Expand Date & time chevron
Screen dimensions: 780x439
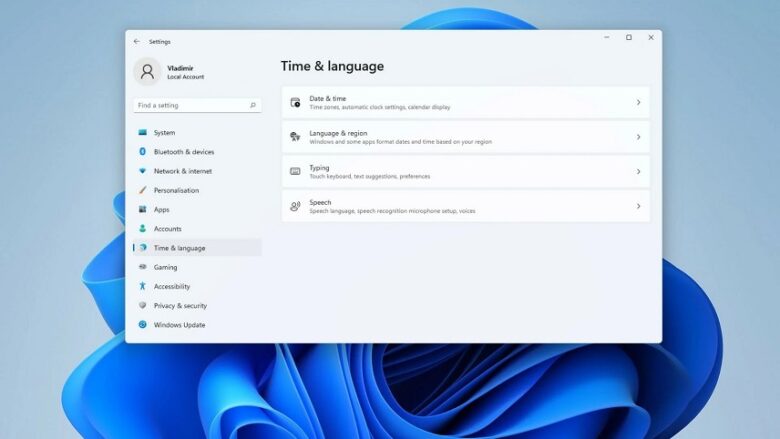point(639,102)
